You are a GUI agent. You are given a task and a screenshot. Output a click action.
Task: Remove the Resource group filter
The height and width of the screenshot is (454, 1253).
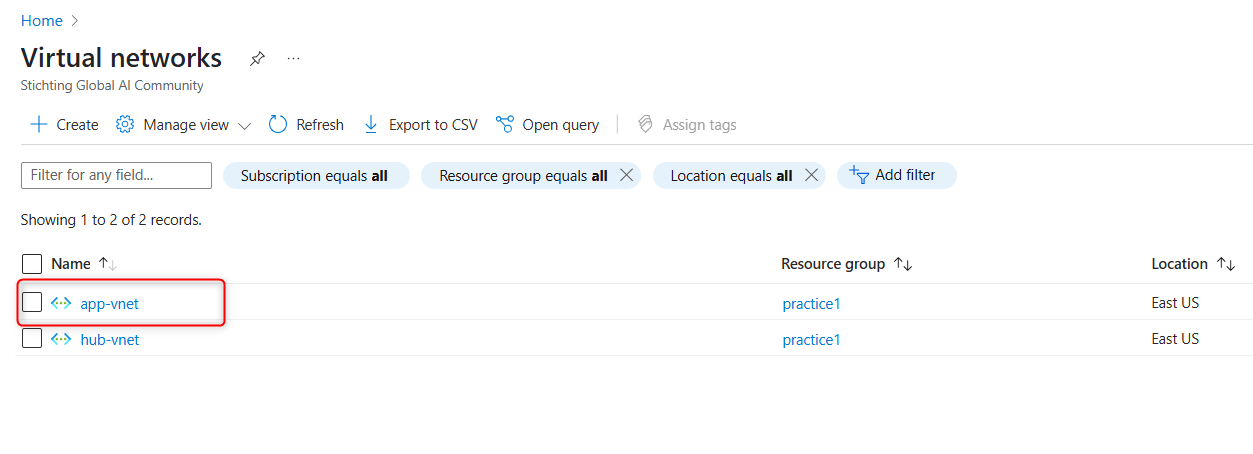627,175
